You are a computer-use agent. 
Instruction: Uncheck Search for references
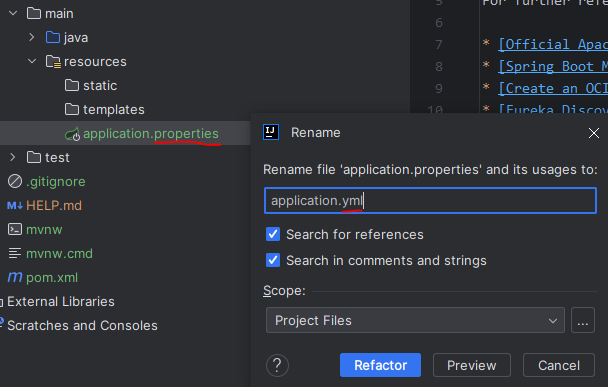[x=273, y=234]
